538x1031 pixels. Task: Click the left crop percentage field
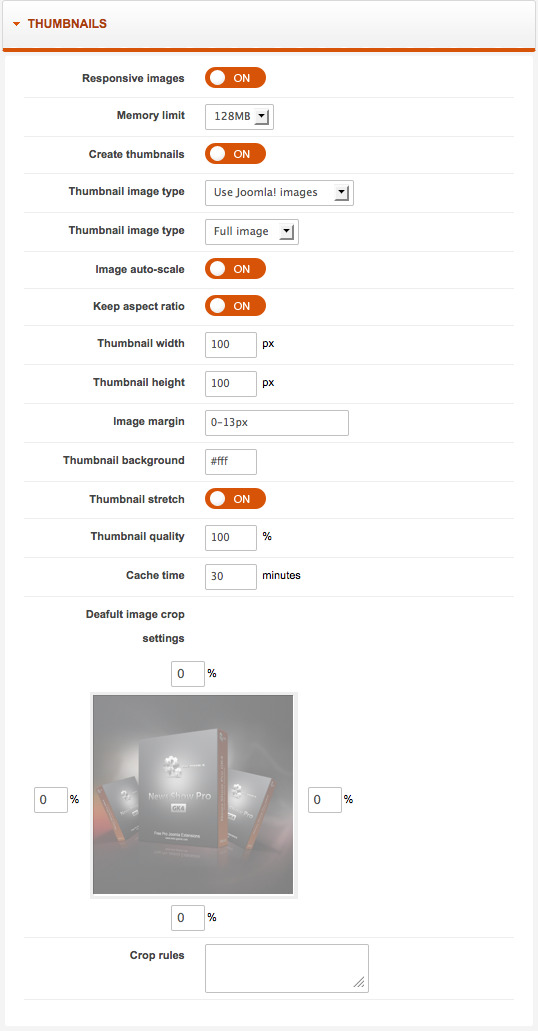51,800
